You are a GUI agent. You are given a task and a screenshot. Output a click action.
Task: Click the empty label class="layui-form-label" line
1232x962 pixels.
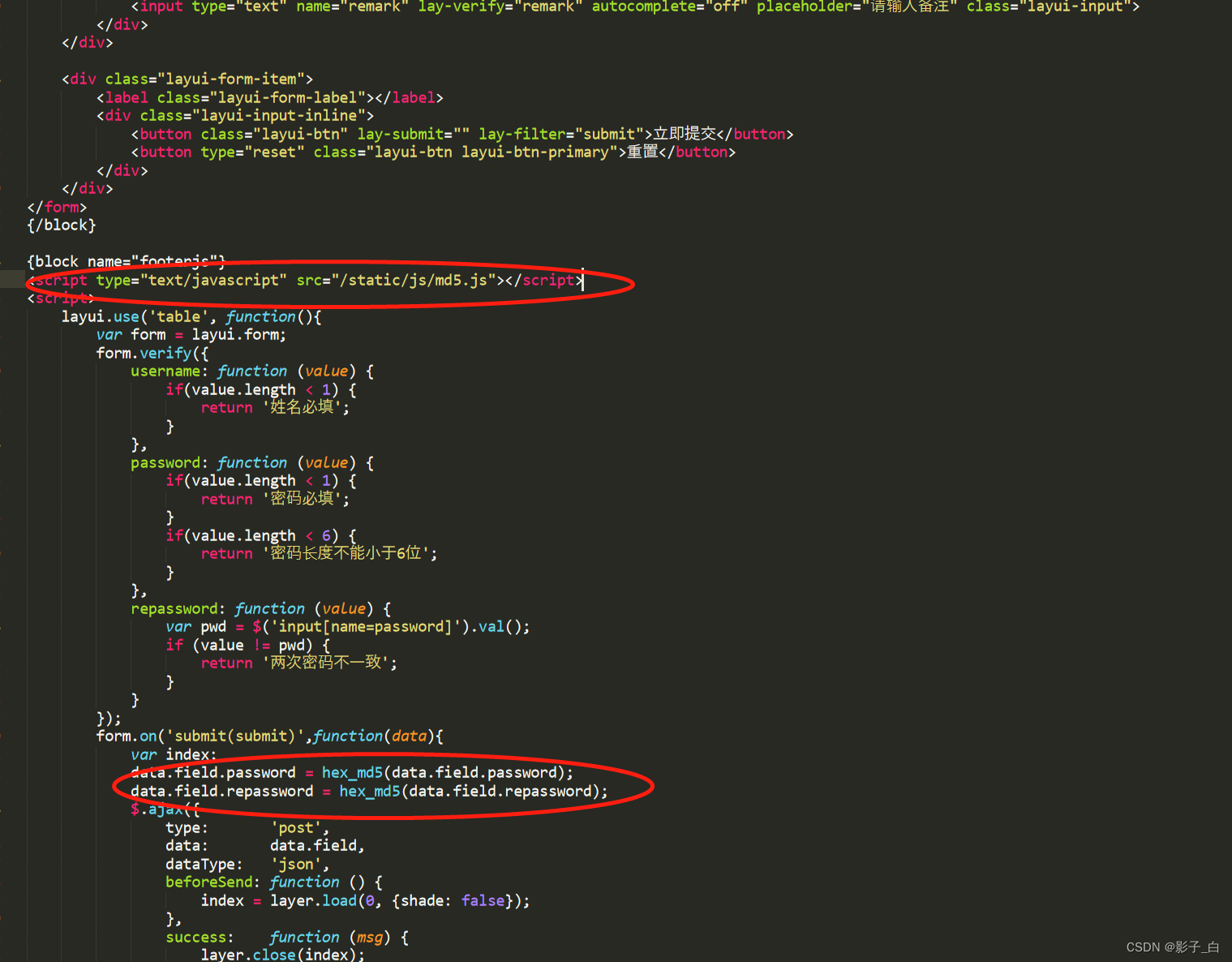pos(270,97)
